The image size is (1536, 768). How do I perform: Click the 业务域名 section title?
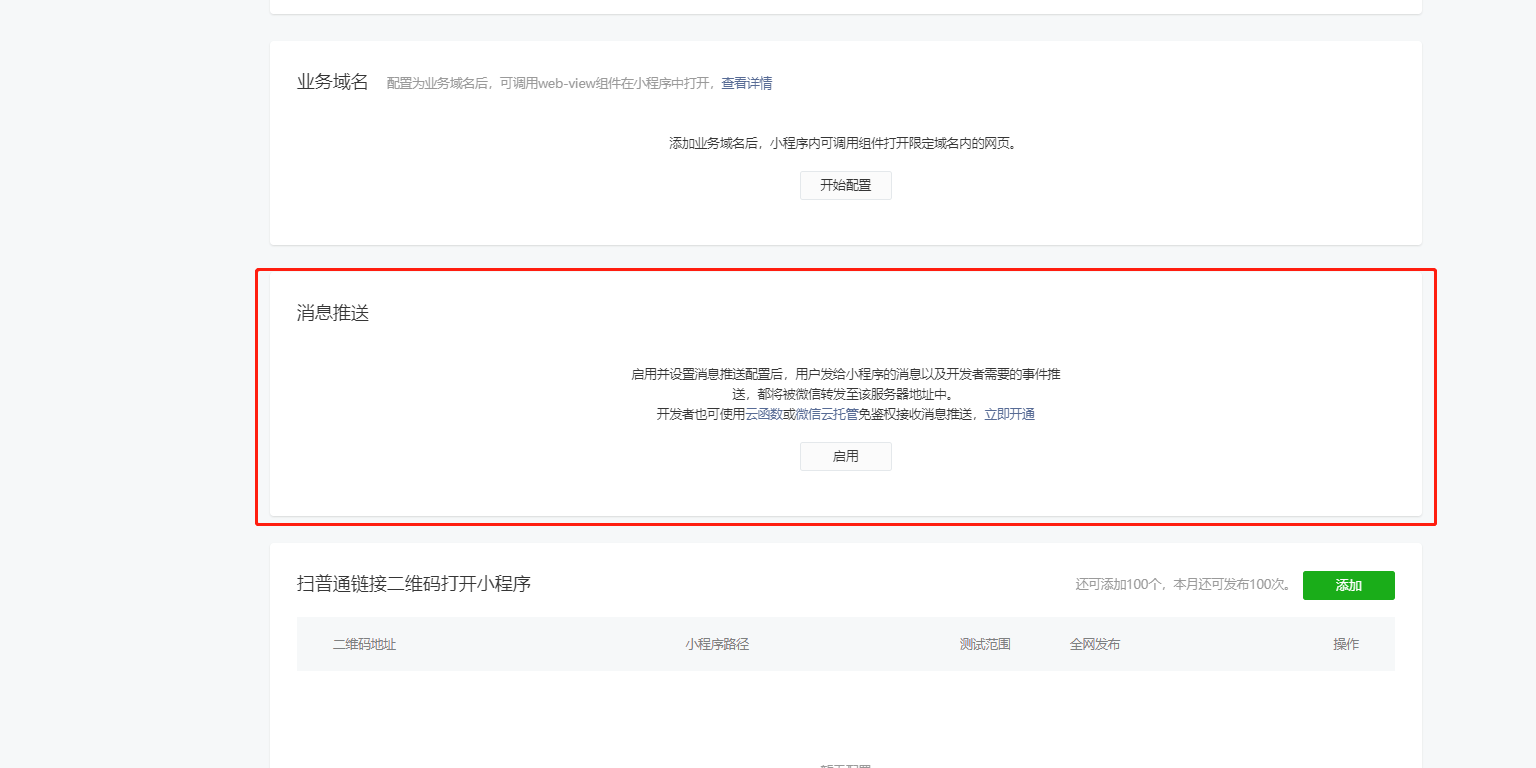click(x=333, y=82)
